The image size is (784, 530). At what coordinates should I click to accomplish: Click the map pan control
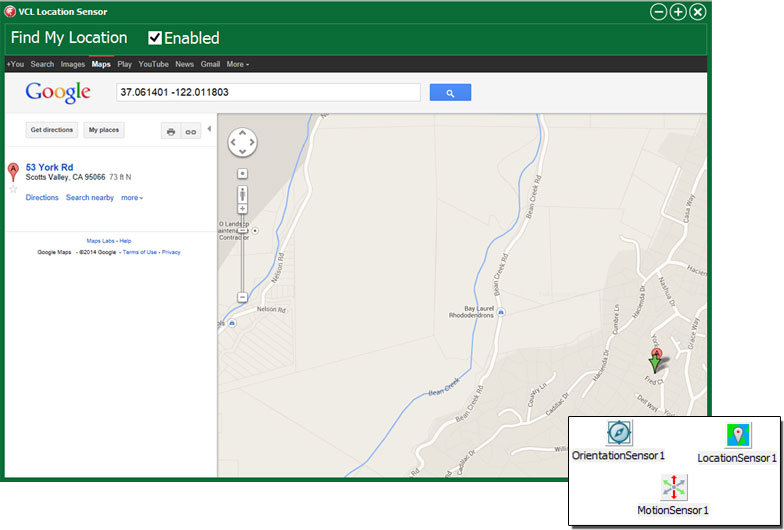pyautogui.click(x=242, y=142)
